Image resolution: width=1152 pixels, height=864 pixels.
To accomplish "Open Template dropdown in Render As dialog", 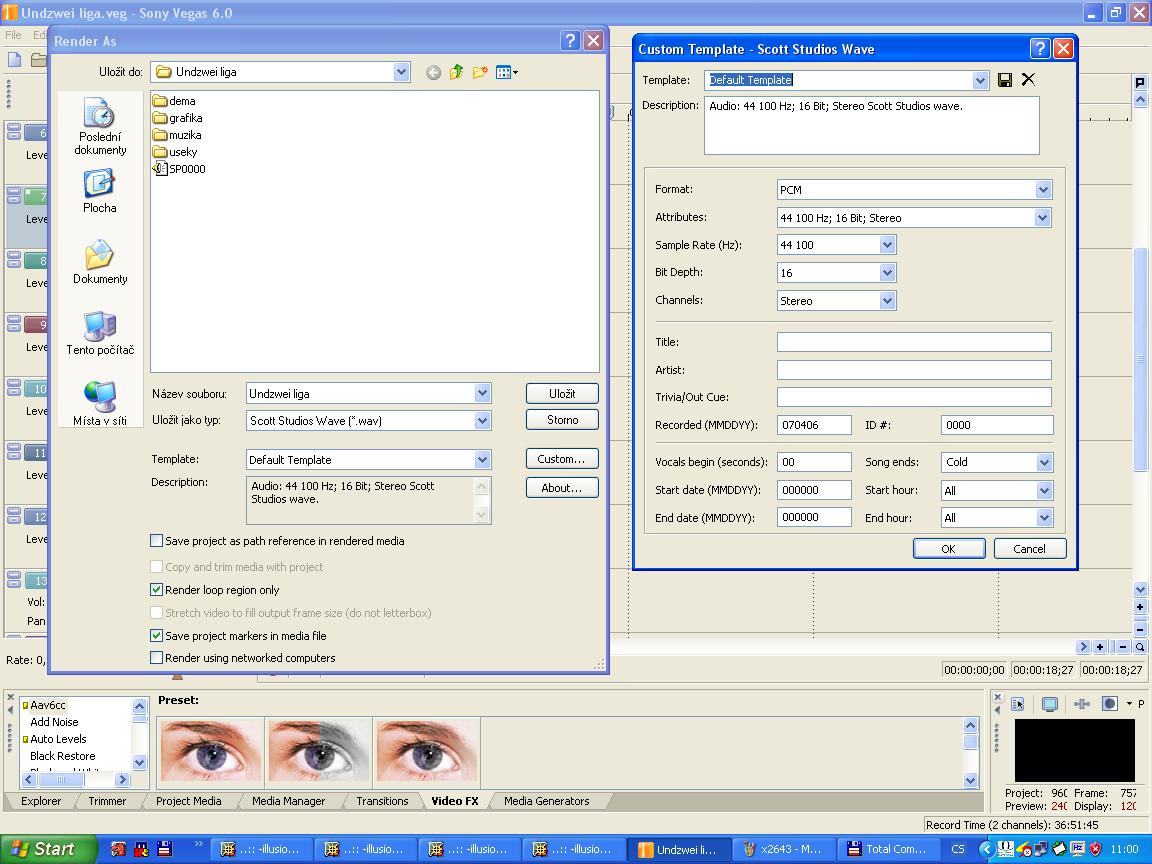I will [482, 459].
